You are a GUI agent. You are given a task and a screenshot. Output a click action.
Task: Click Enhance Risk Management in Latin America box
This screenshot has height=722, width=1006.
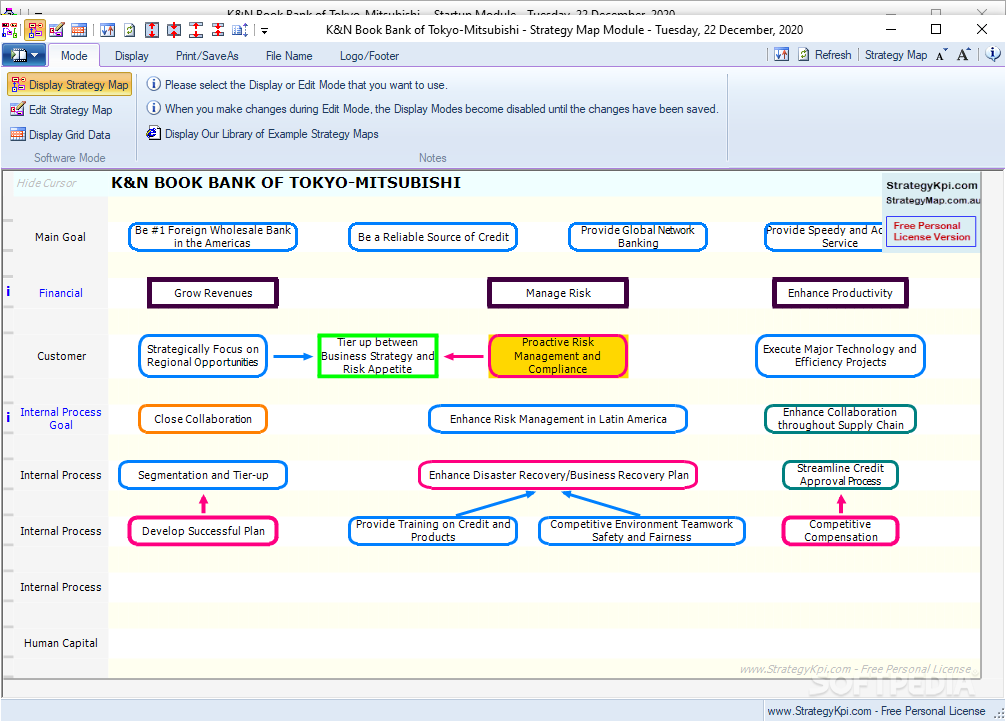[x=558, y=419]
